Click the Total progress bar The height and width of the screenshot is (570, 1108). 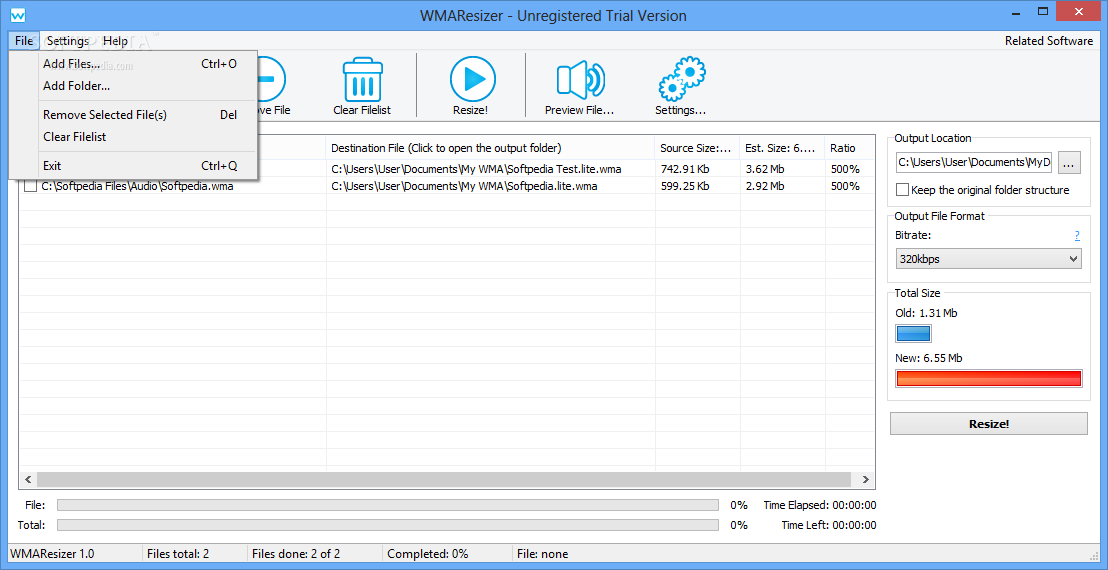(388, 525)
